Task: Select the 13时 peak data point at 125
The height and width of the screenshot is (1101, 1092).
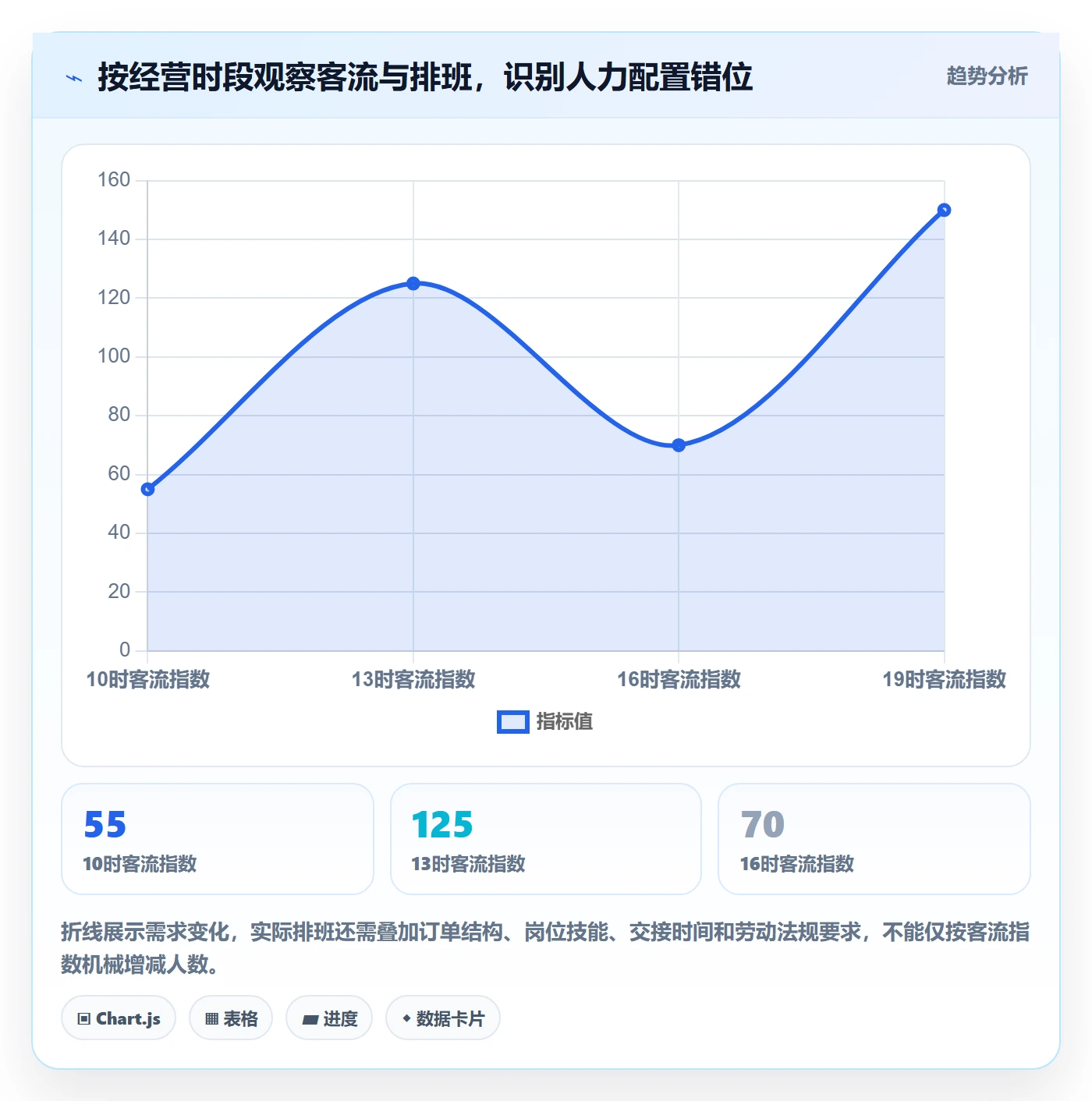Action: click(413, 284)
